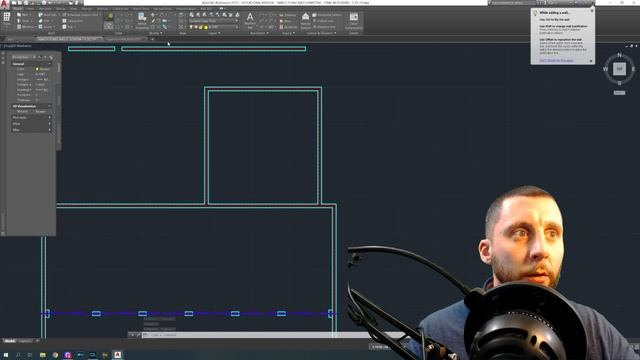Click the add layout plus button
The width and height of the screenshot is (640, 360).
tap(37, 341)
